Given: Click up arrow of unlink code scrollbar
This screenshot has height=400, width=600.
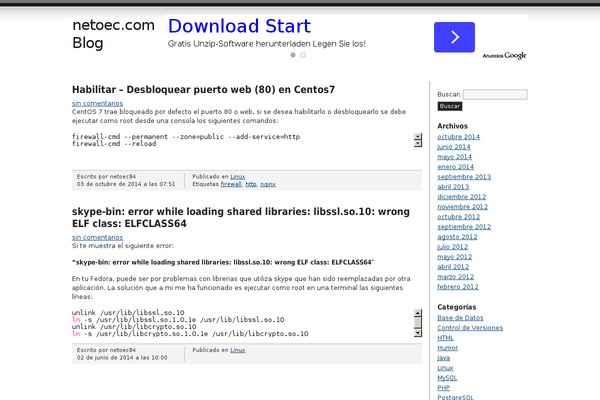Looking at the screenshot, I should pyautogui.click(x=418, y=313).
